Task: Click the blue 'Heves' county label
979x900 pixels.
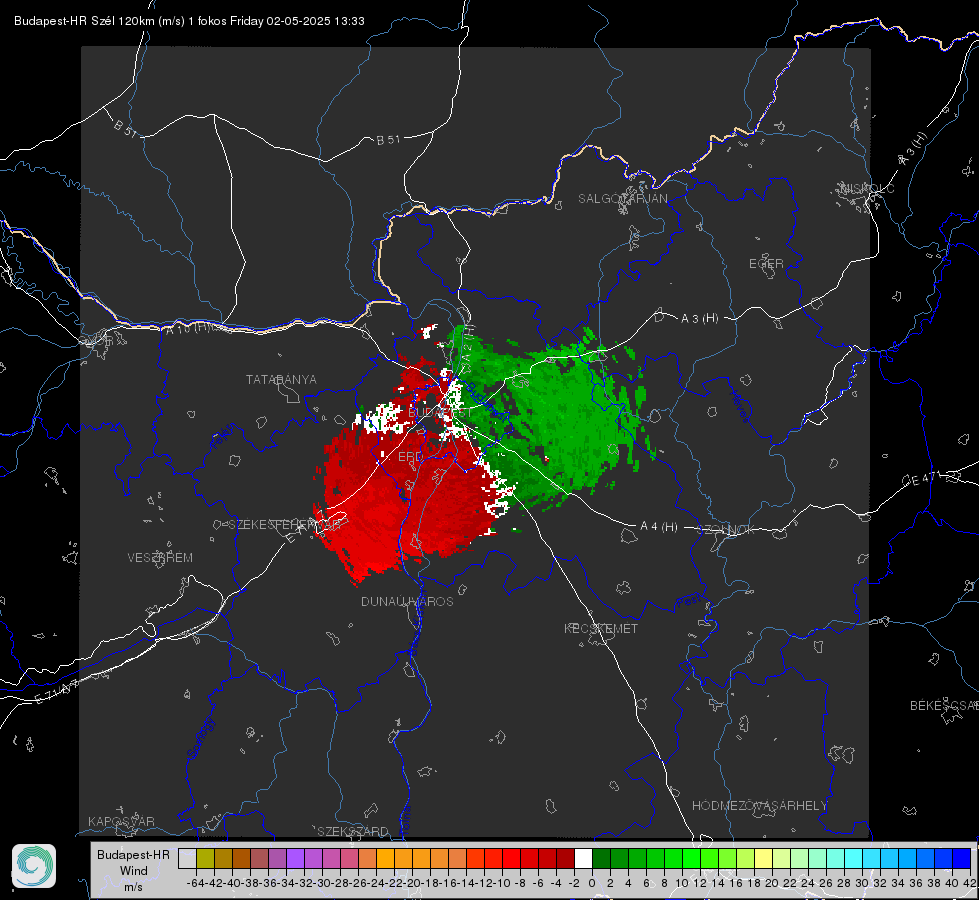Action: (739, 407)
